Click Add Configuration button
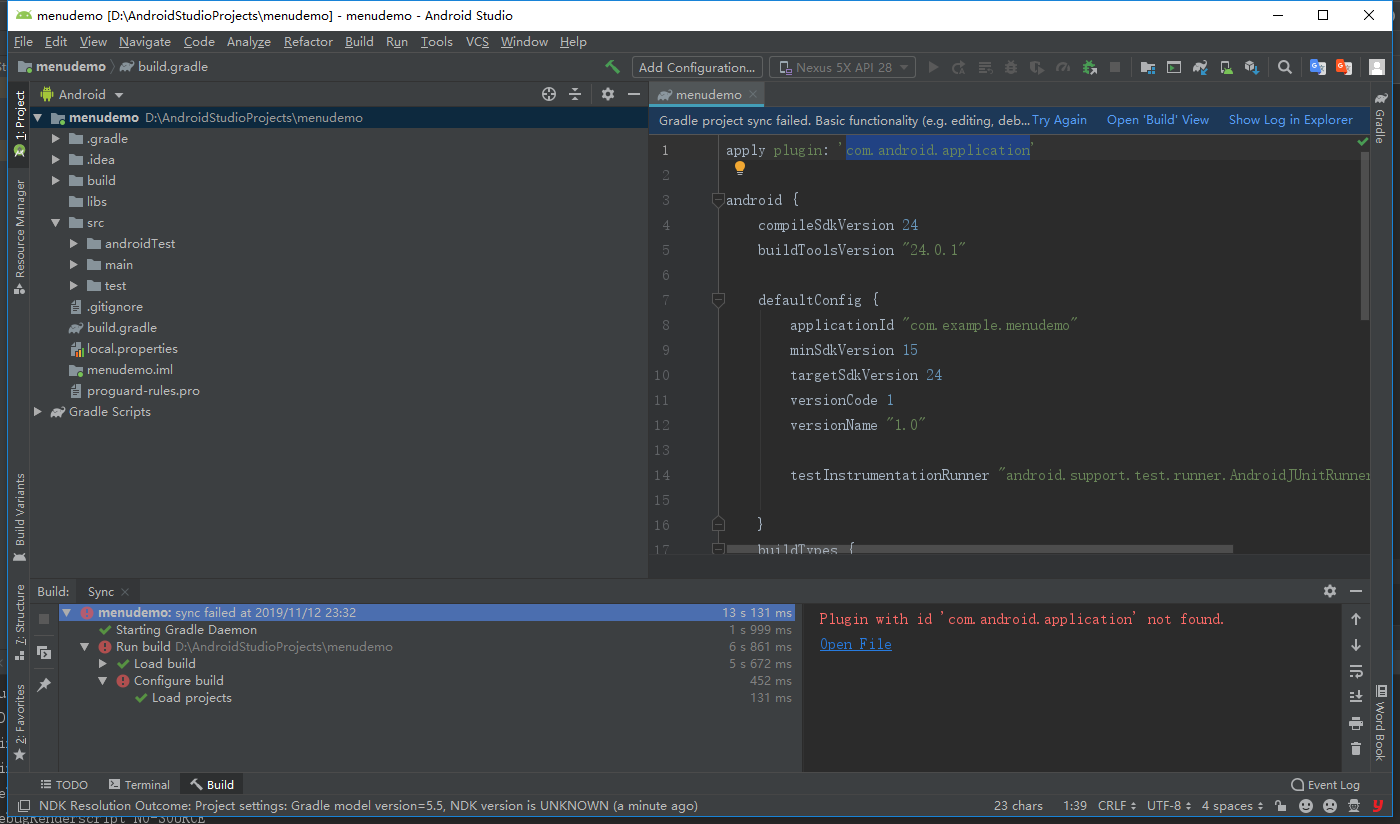 point(697,67)
